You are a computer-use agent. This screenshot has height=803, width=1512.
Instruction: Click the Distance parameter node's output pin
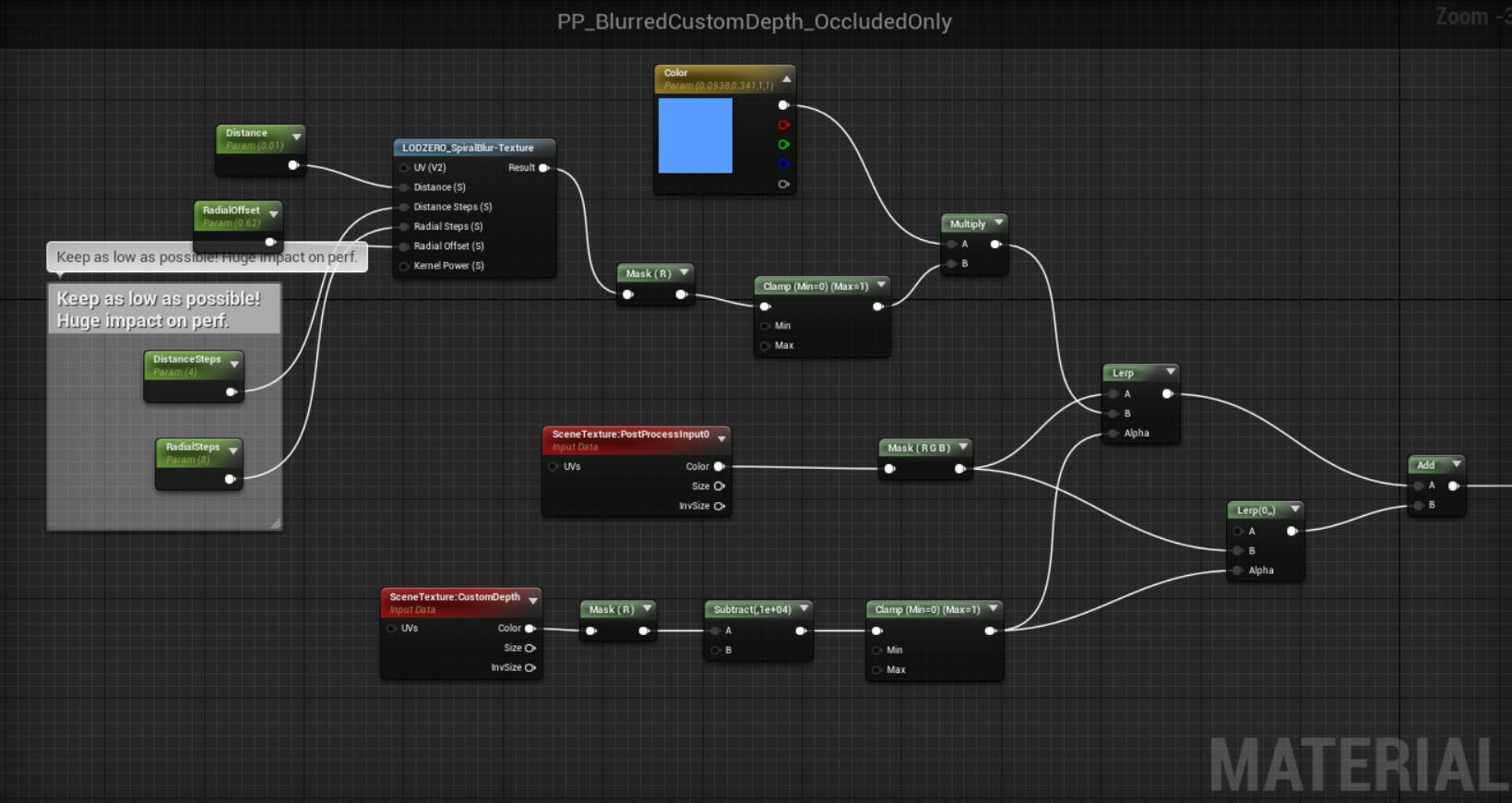(x=292, y=165)
